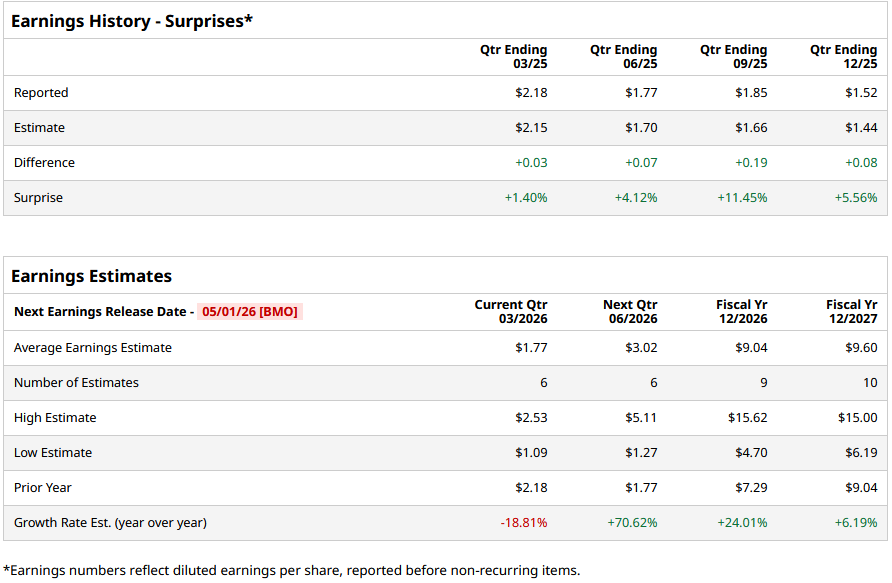Select the Qtr Ending 12/25 column header
The width and height of the screenshot is (892, 583).
[x=843, y=57]
